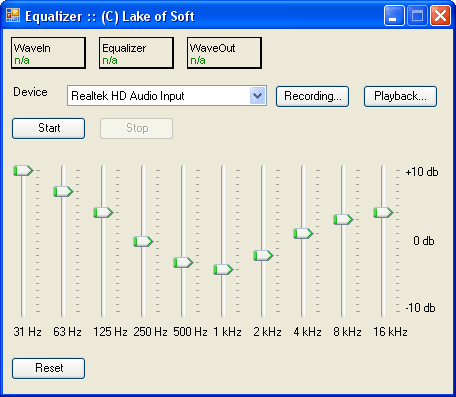Click the WaveIn status box
The width and height of the screenshot is (456, 397).
tap(48, 53)
